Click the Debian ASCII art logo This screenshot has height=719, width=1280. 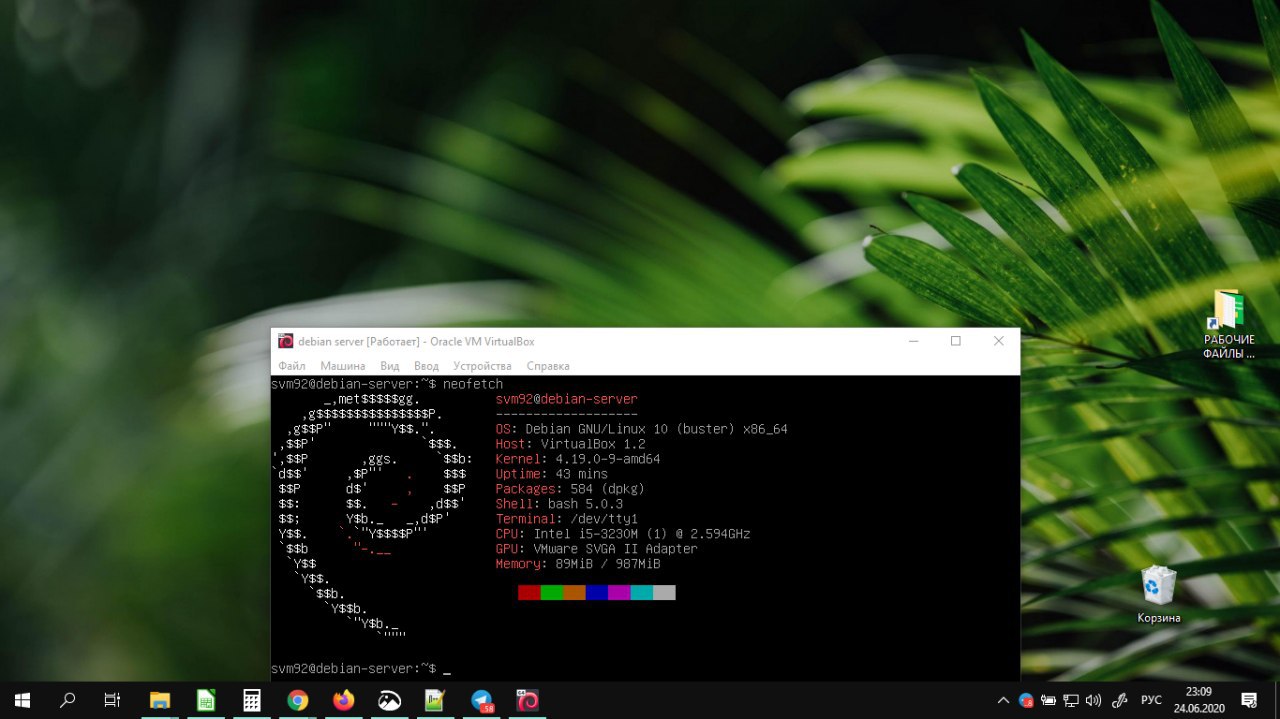point(372,515)
